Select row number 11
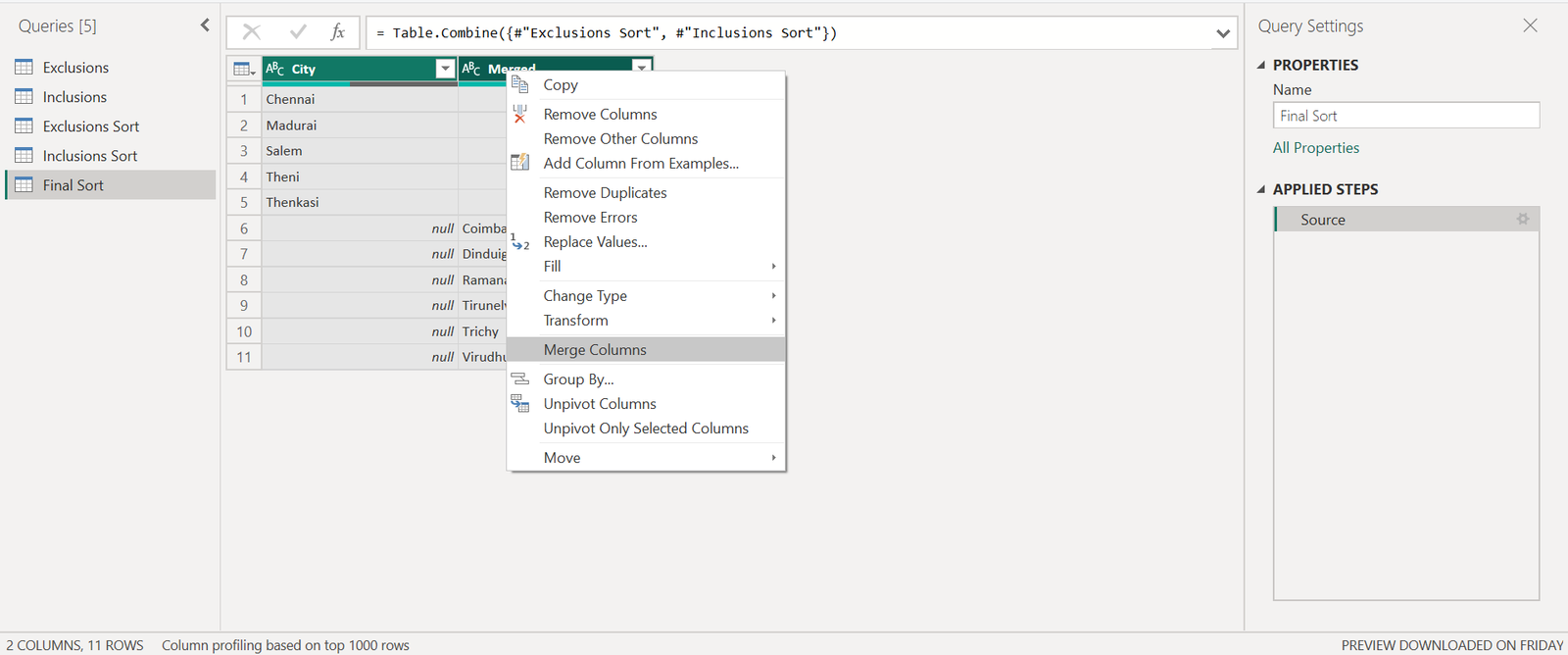Screen dimensions: 1568x655 point(244,357)
